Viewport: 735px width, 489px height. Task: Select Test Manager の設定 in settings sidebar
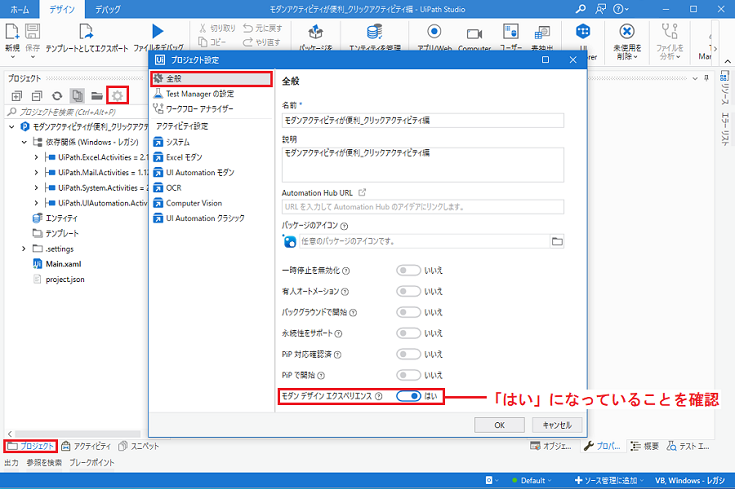pyautogui.click(x=211, y=94)
